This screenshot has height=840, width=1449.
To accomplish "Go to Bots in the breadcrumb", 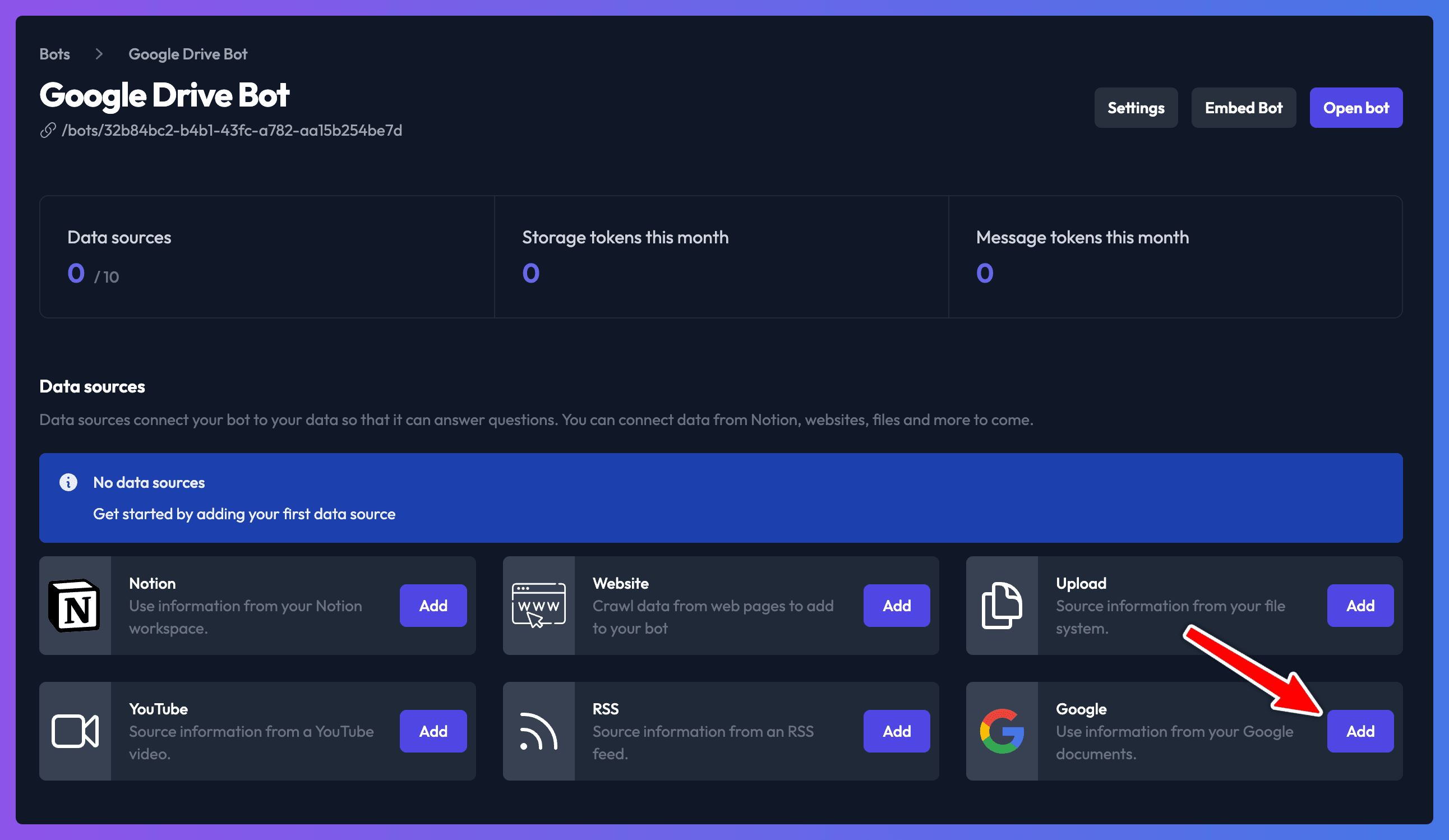I will (54, 54).
